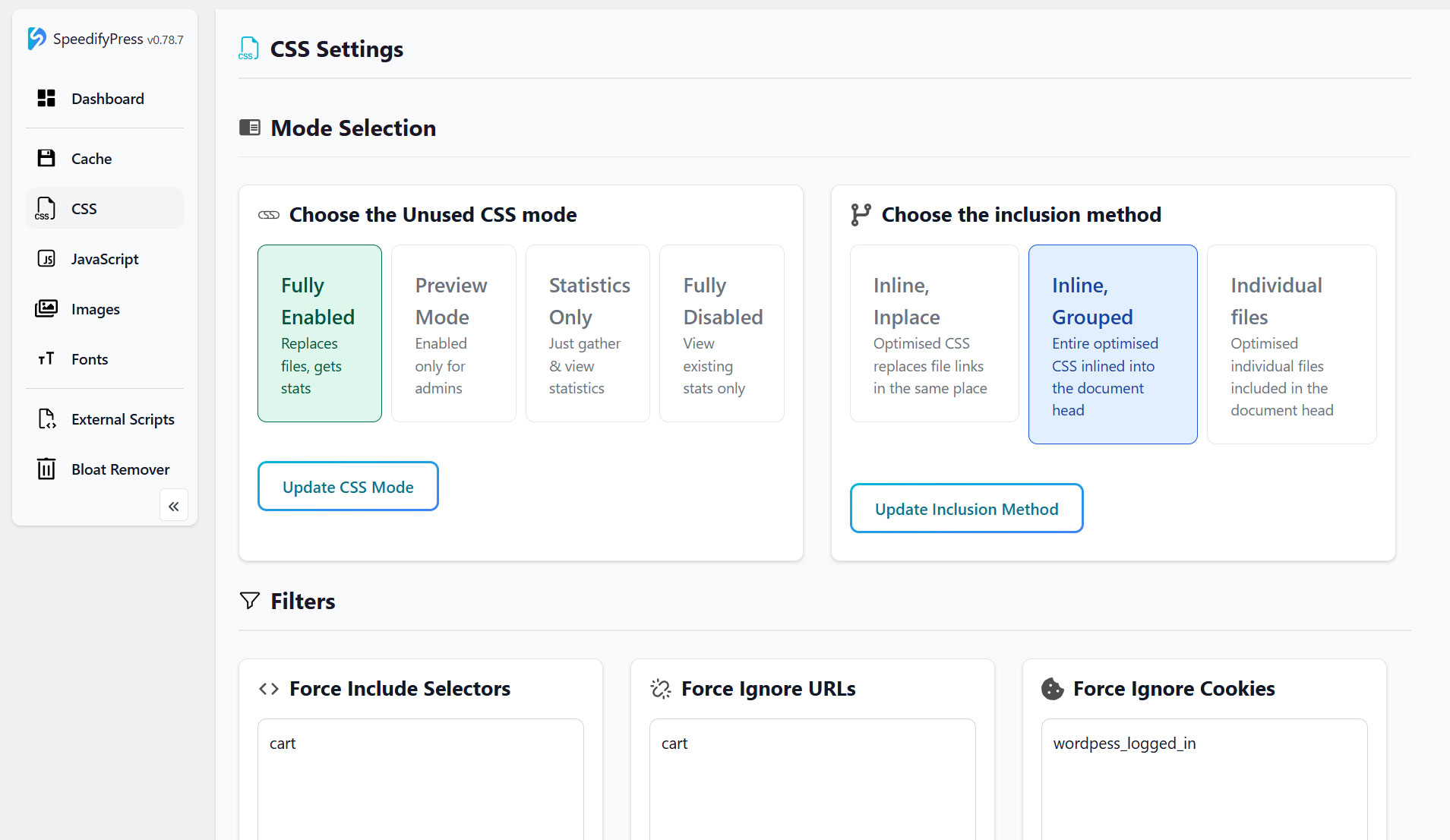Image resolution: width=1450 pixels, height=840 pixels.
Task: Click the Unused CSS mode link icon
Action: point(269,215)
